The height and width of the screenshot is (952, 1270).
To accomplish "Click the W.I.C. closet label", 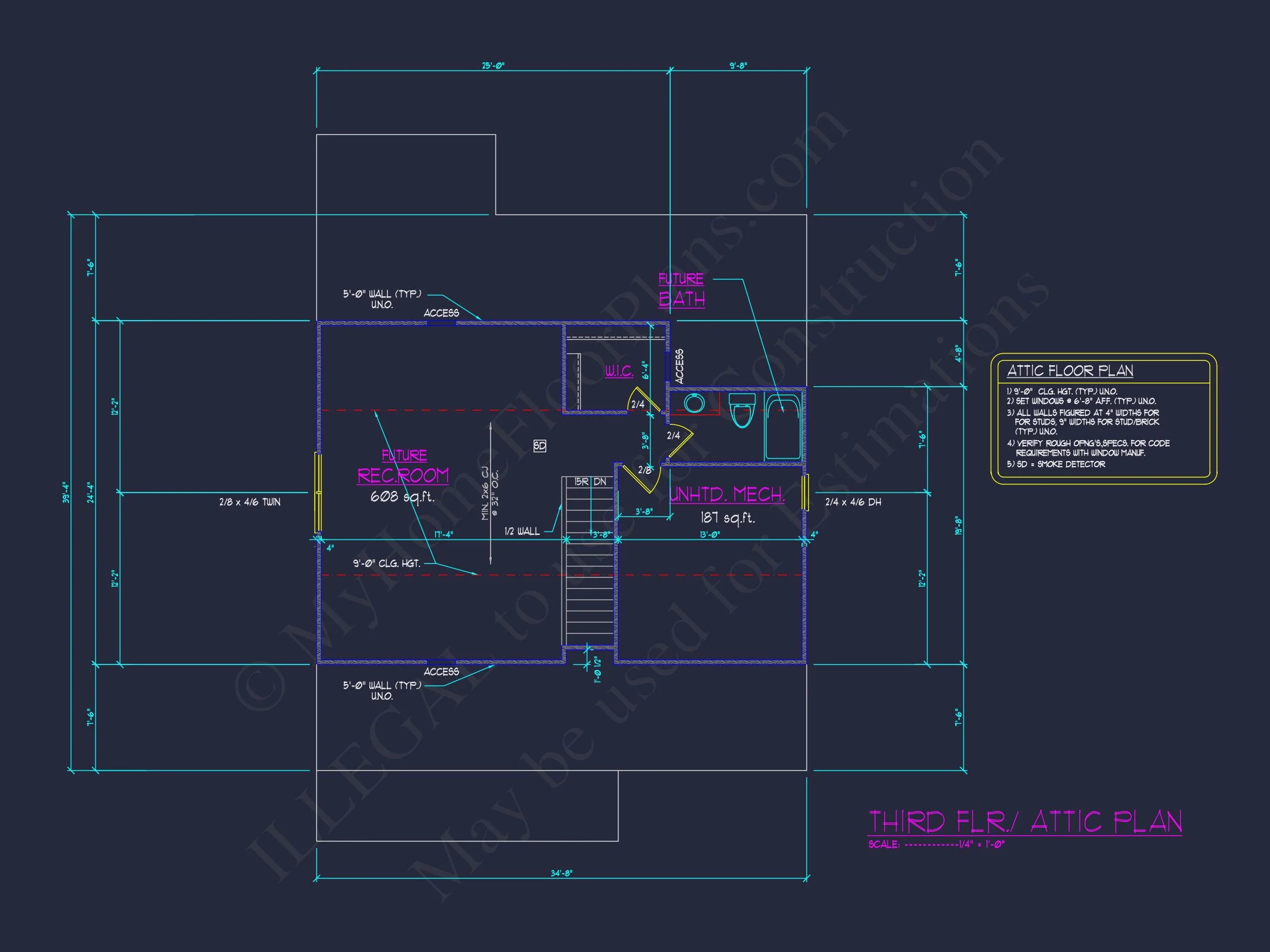I will pyautogui.click(x=619, y=371).
